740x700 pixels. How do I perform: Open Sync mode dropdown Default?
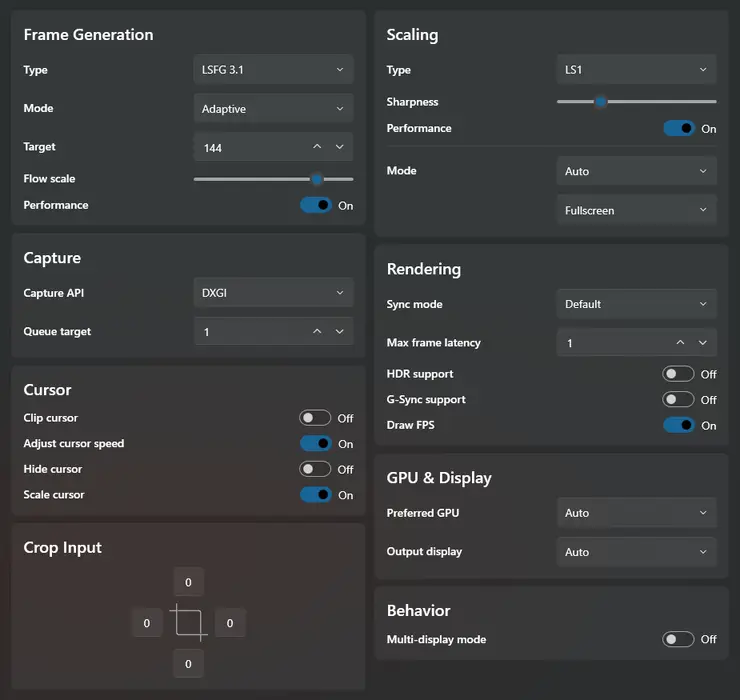(x=637, y=304)
